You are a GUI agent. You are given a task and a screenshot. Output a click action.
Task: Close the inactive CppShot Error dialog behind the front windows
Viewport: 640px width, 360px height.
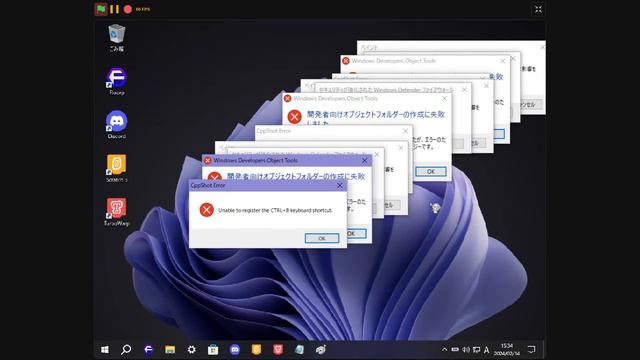tap(405, 131)
